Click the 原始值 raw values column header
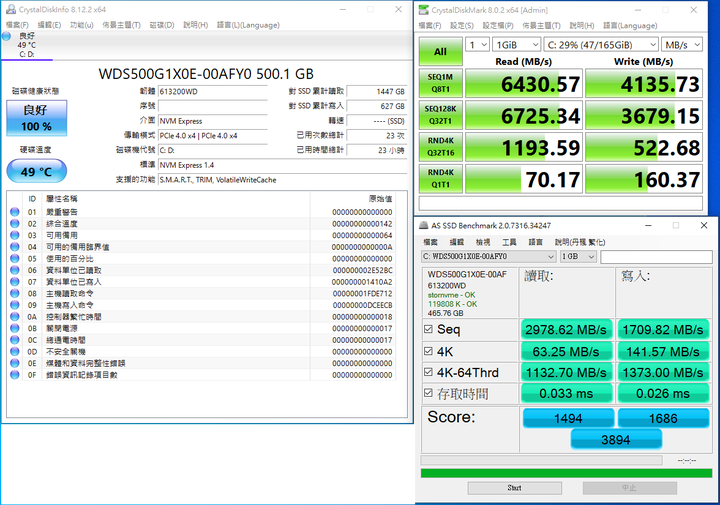720x505 pixels. point(381,198)
